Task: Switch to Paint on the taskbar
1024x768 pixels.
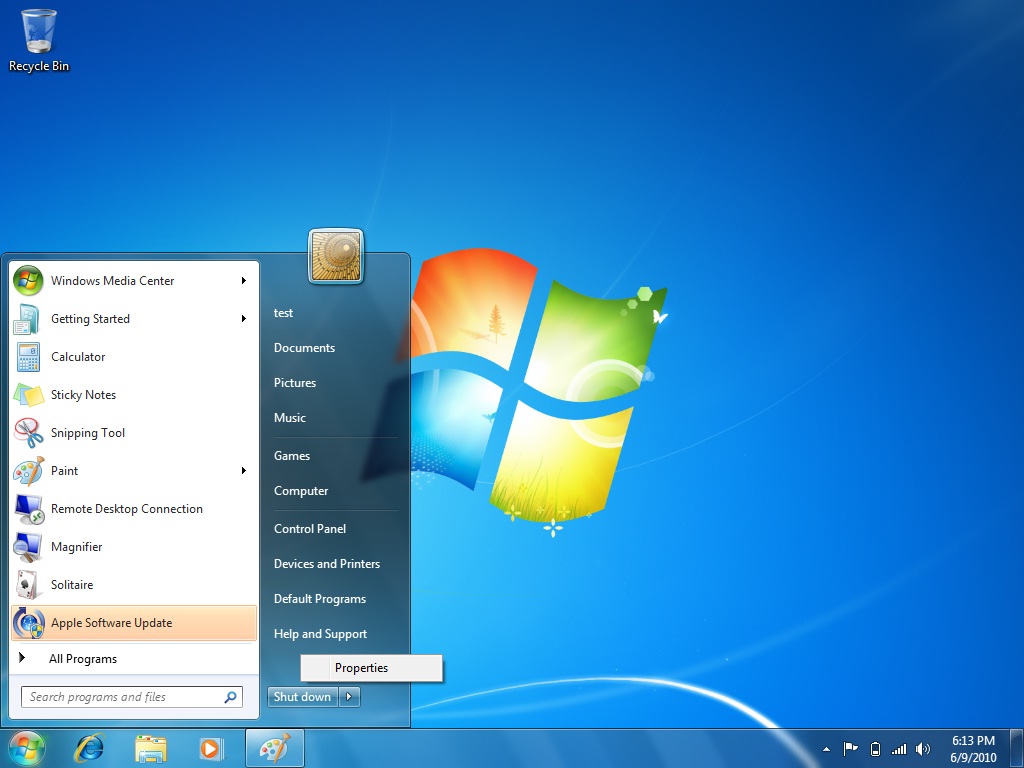Action: pyautogui.click(x=275, y=748)
